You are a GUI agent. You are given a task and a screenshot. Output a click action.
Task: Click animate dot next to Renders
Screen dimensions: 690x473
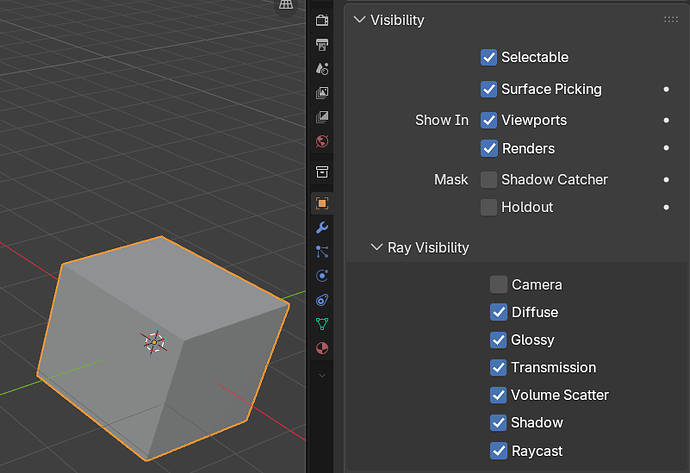666,148
